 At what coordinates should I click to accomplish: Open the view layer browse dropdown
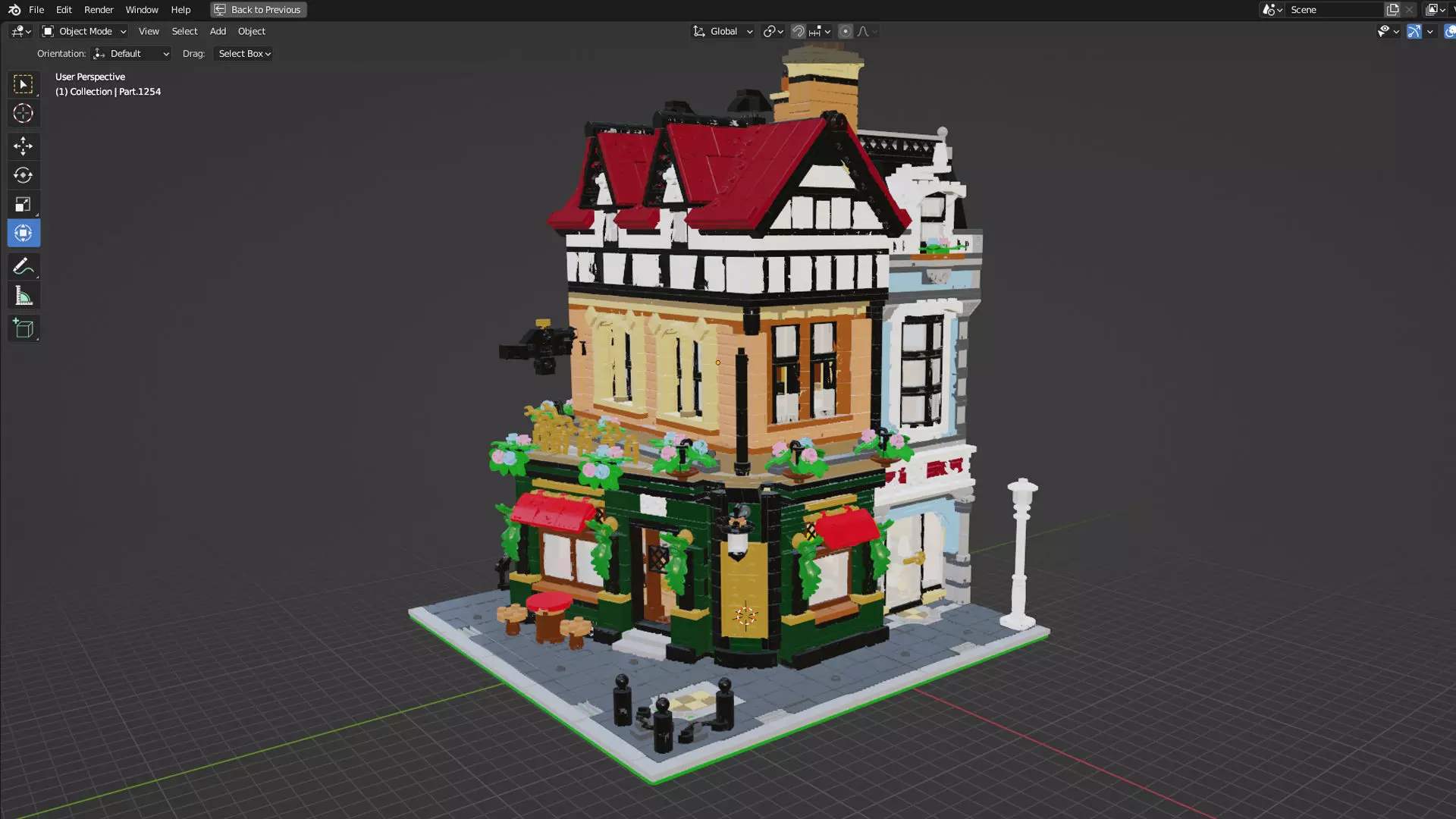click(x=1436, y=10)
